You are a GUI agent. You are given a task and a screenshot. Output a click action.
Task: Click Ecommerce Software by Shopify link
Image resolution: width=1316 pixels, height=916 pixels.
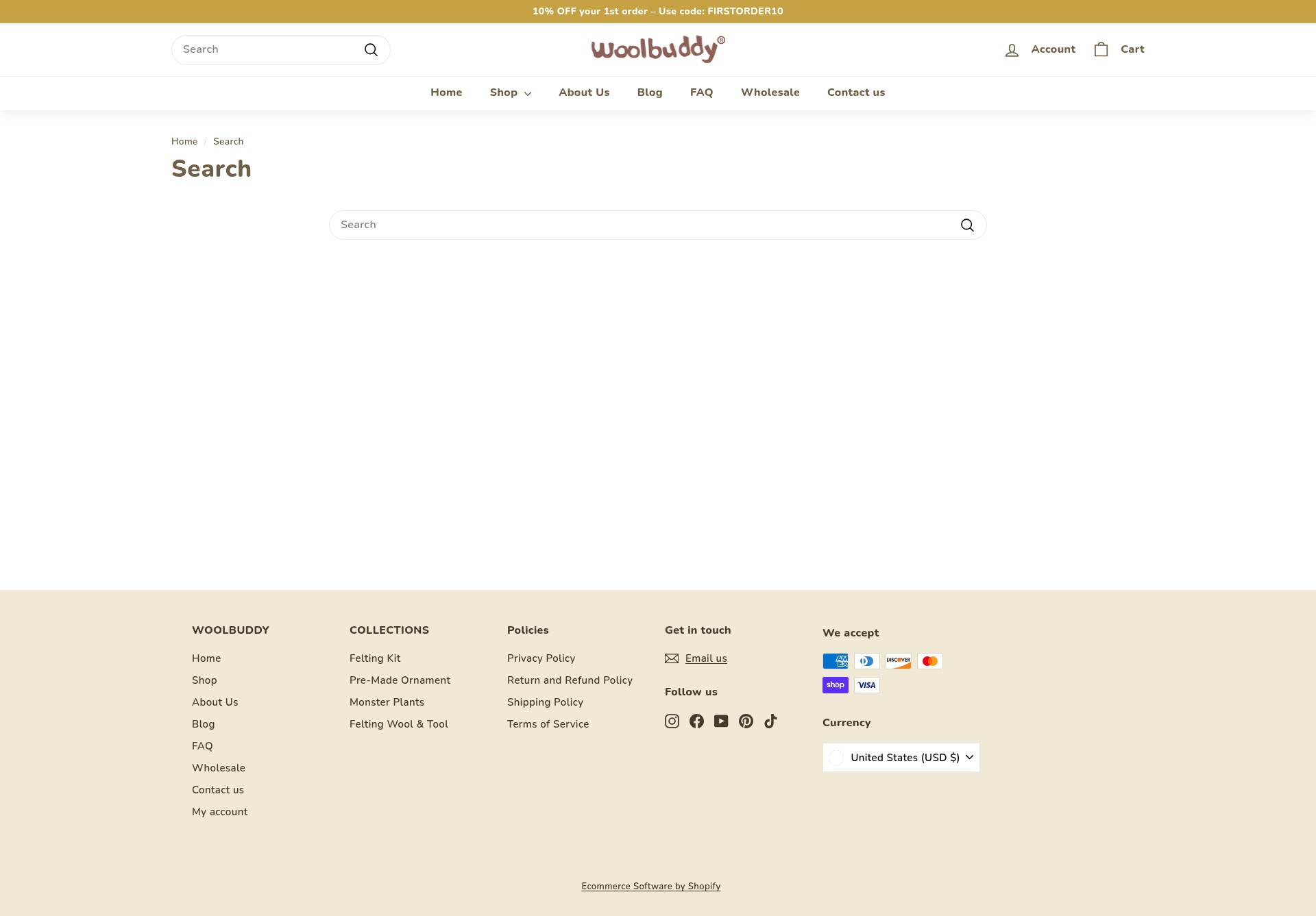coord(651,887)
